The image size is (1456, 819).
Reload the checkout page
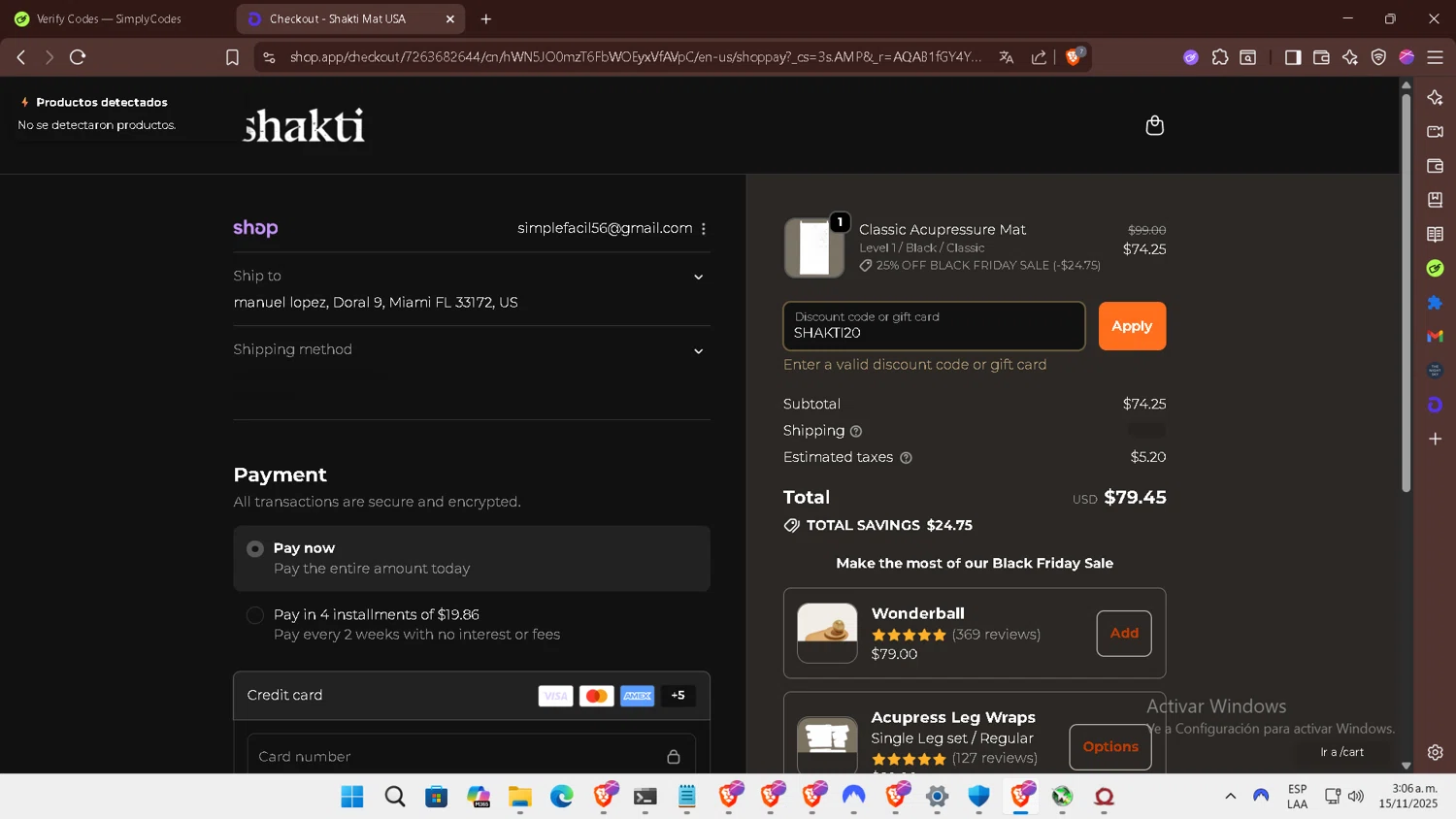click(x=78, y=57)
